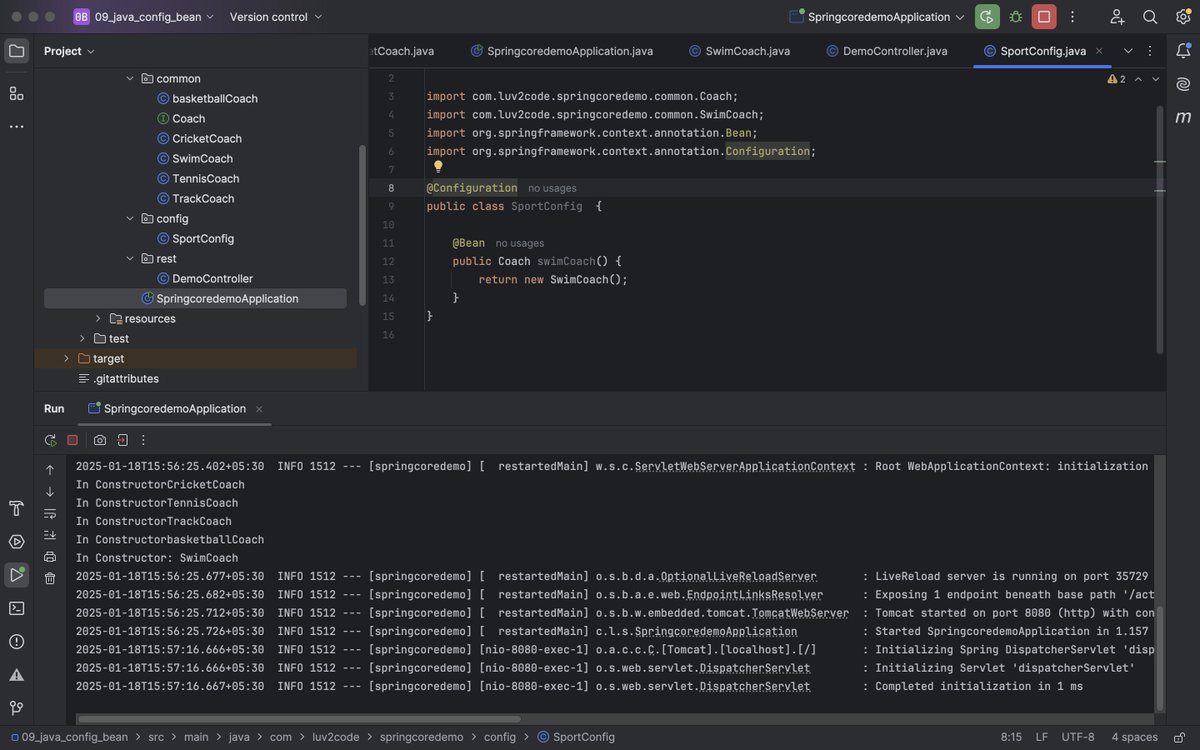Open the Project view dropdown
Image resolution: width=1200 pixels, height=750 pixels.
pos(69,51)
